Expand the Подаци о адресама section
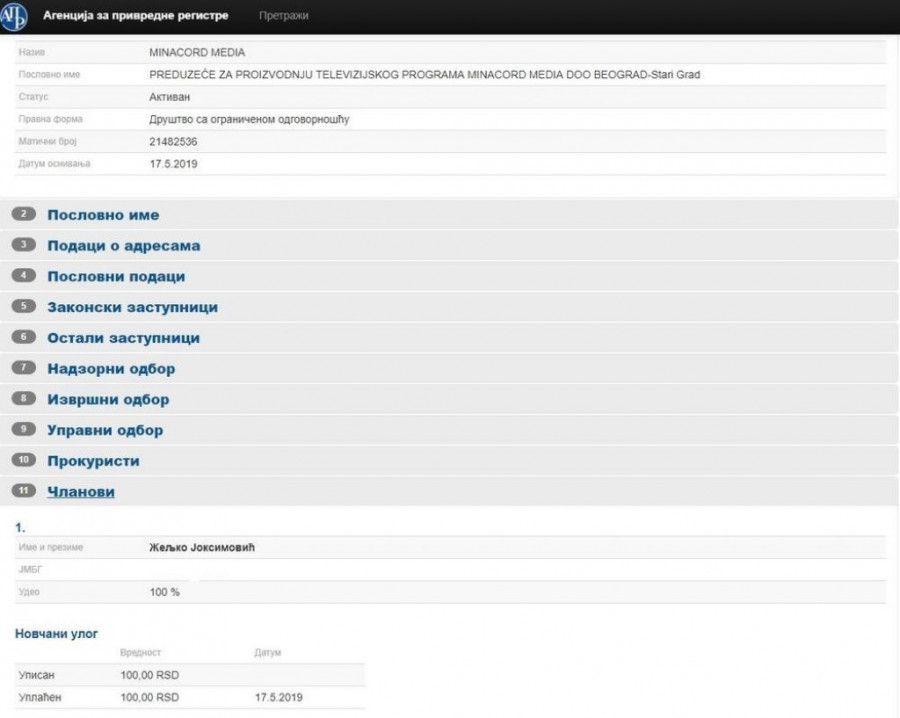Image resolution: width=900 pixels, height=718 pixels. [123, 246]
